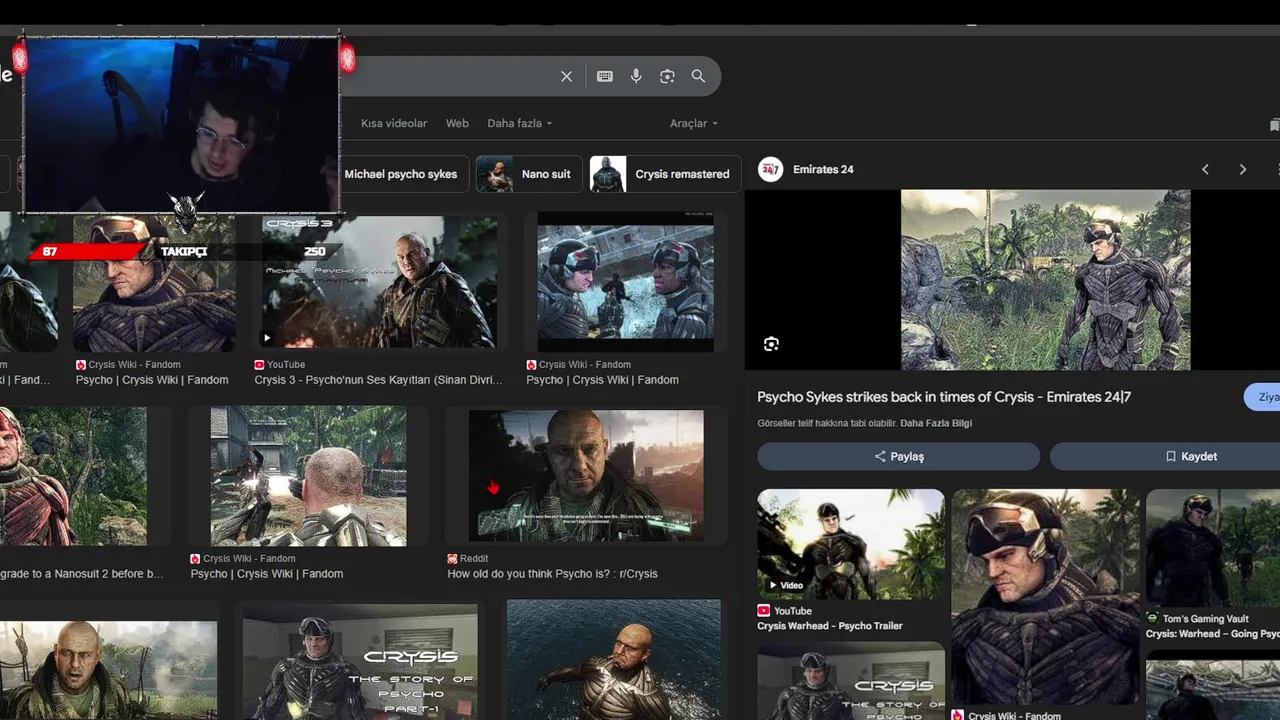
Task: Click Crysis Warhead - Psycho Trailer caption
Action: 830,626
